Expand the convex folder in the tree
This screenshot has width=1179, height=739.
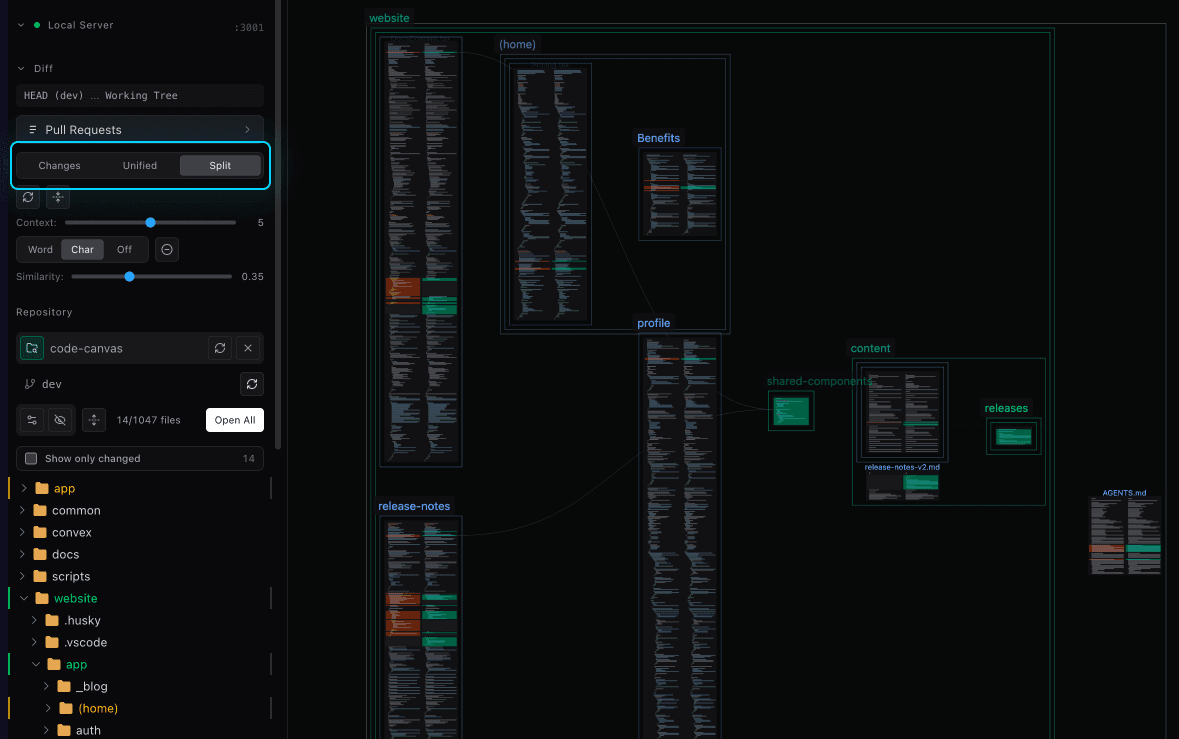coord(23,533)
